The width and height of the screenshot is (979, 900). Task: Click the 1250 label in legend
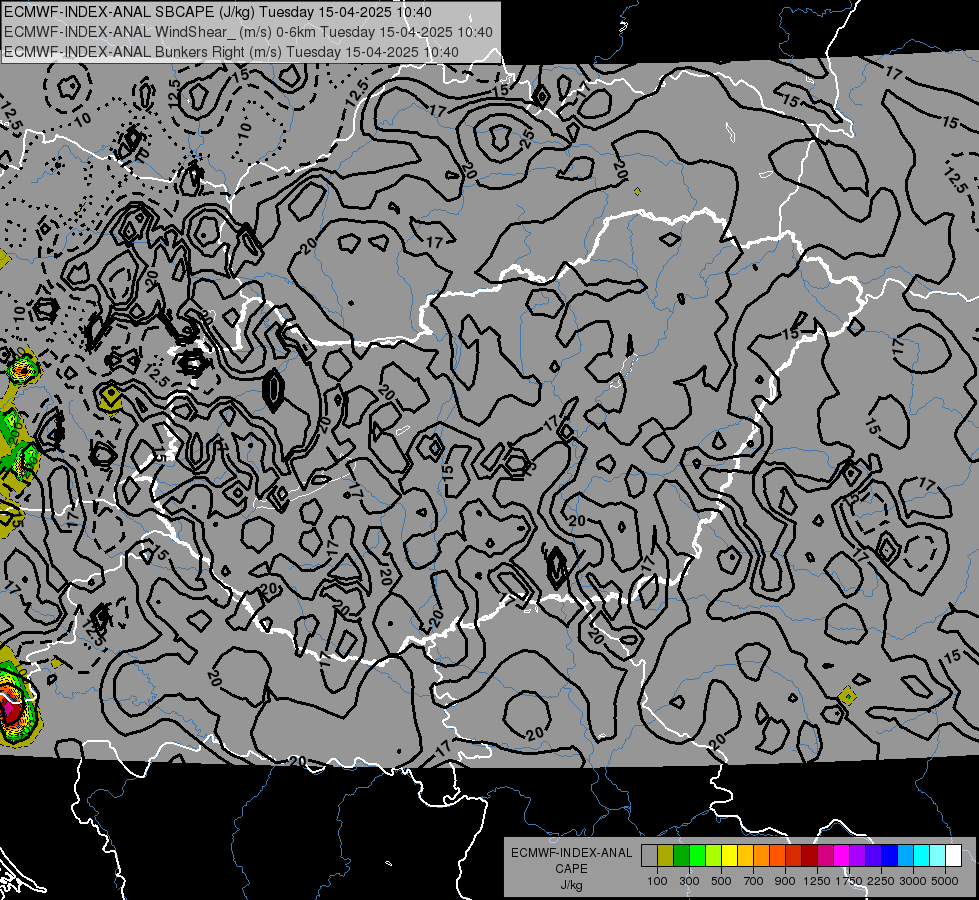click(x=817, y=881)
